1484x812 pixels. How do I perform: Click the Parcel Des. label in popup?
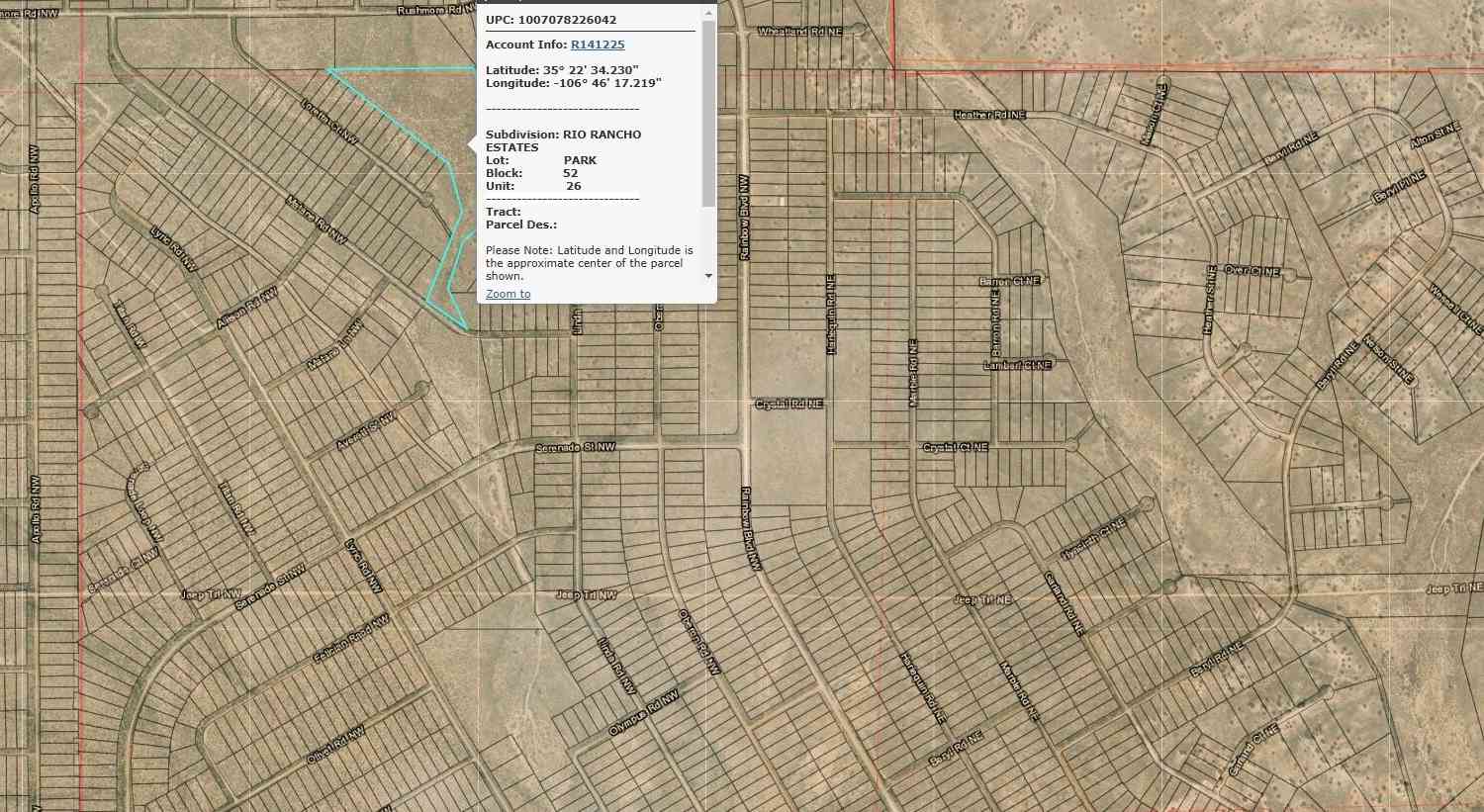(x=521, y=225)
